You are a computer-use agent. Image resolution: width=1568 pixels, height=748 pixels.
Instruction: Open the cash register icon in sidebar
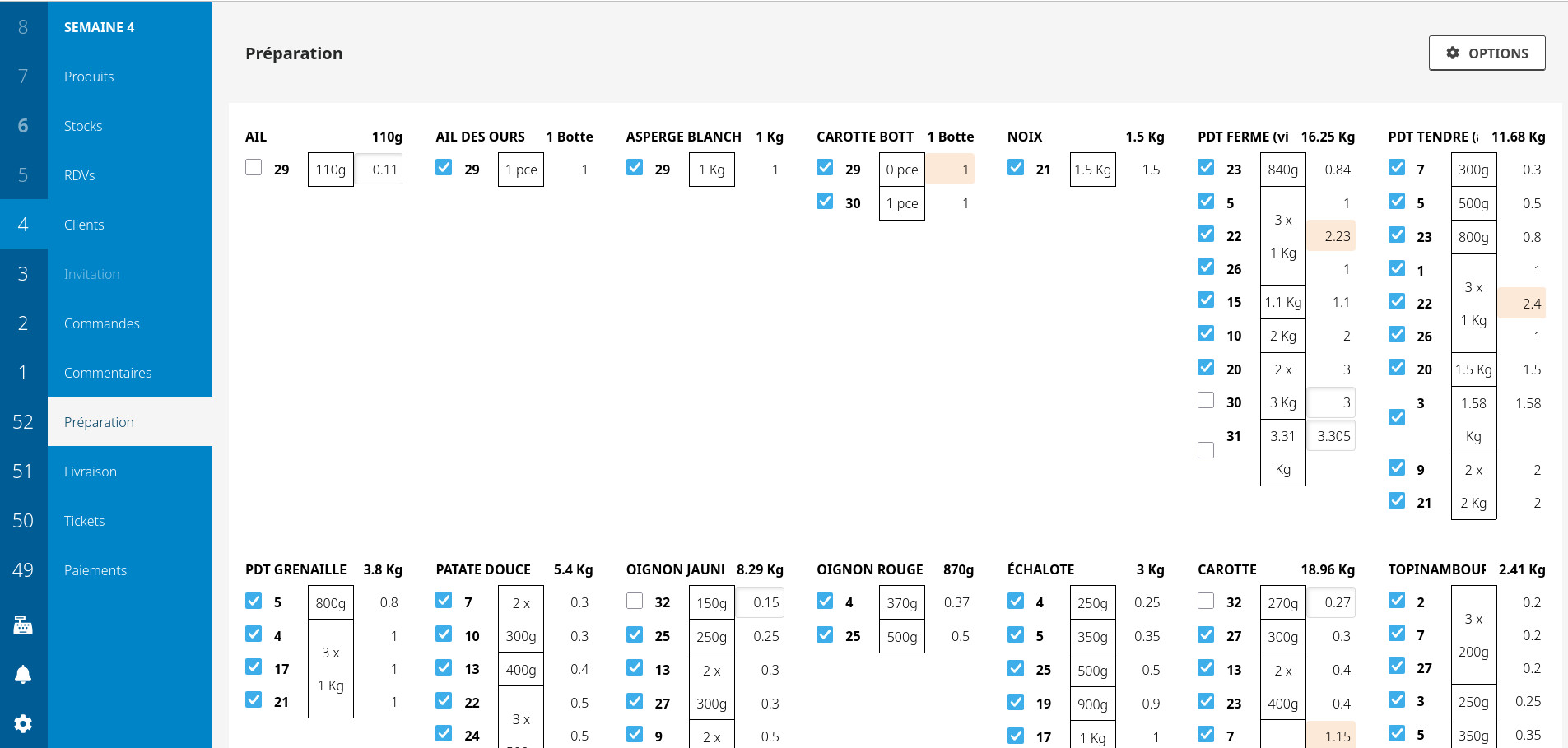[23, 625]
